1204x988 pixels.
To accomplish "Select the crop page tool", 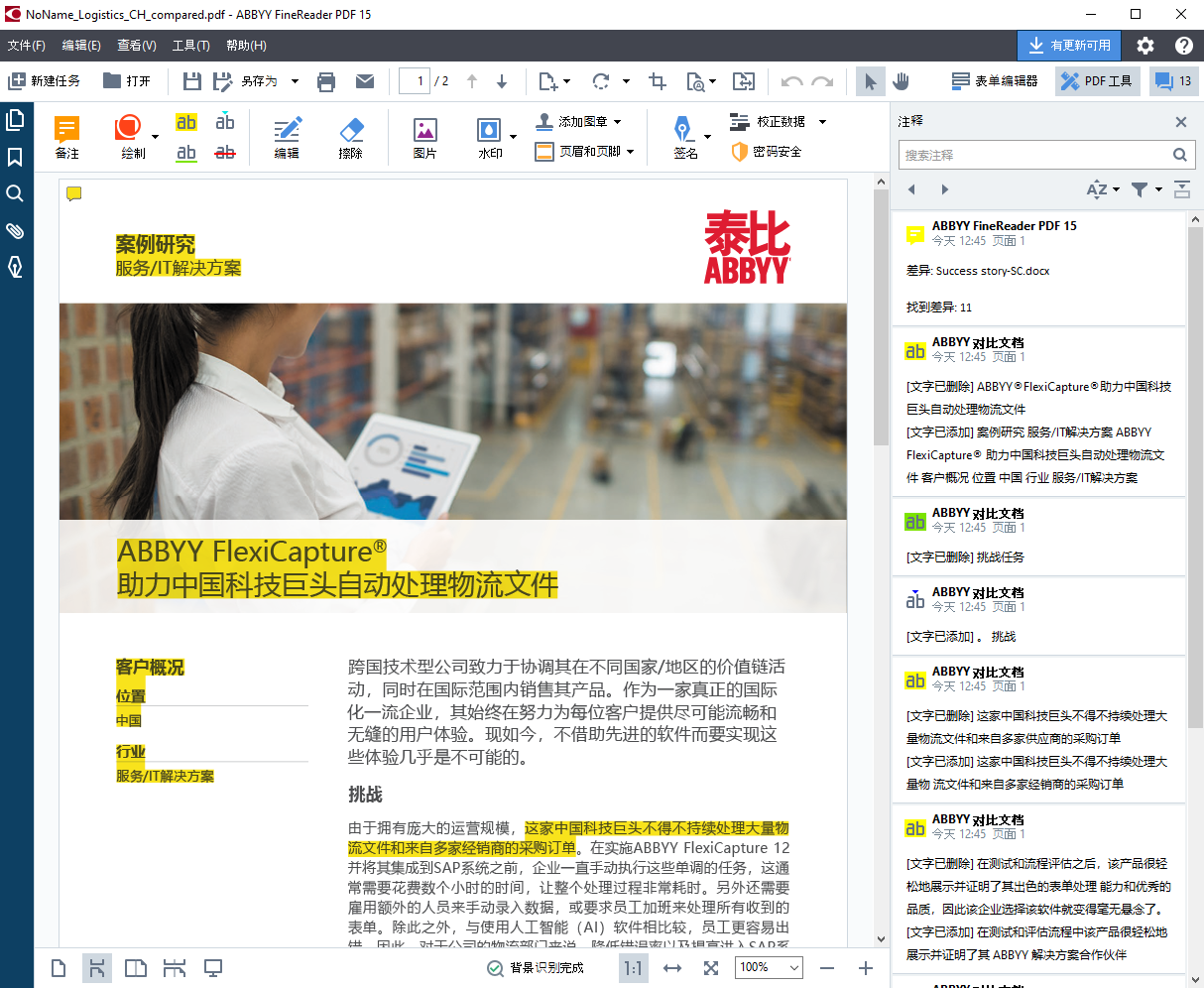I will coord(658,81).
